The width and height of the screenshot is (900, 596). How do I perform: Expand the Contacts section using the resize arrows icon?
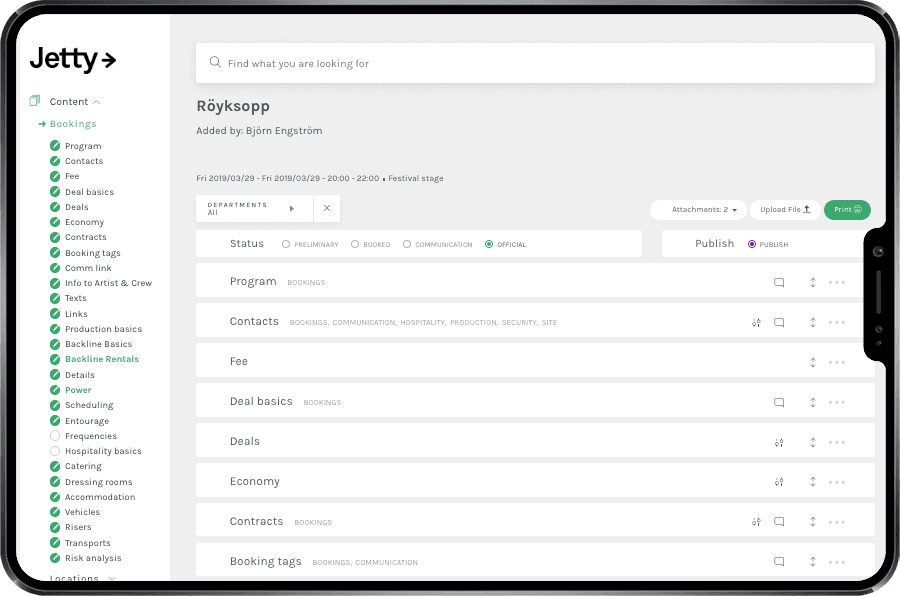[811, 322]
